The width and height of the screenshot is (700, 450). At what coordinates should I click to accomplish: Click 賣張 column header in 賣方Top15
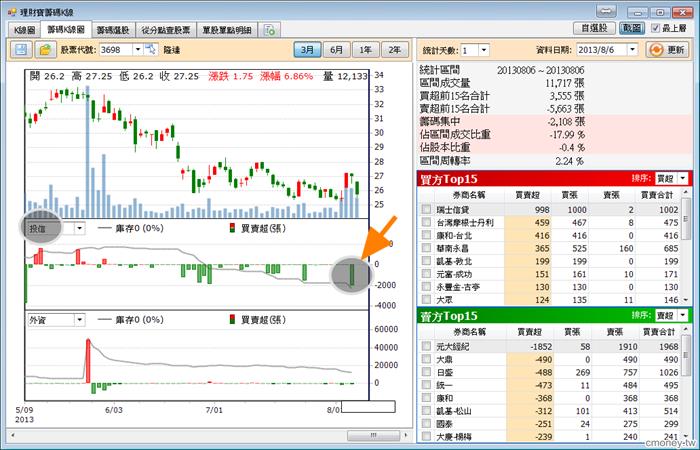[x=615, y=332]
